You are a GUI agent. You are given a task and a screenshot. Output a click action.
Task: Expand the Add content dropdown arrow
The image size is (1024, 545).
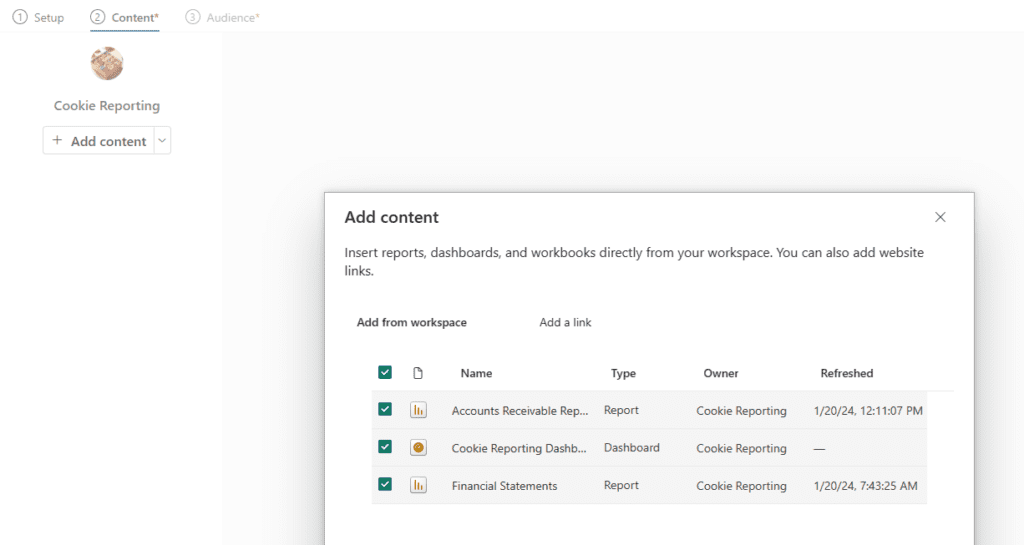tap(163, 141)
